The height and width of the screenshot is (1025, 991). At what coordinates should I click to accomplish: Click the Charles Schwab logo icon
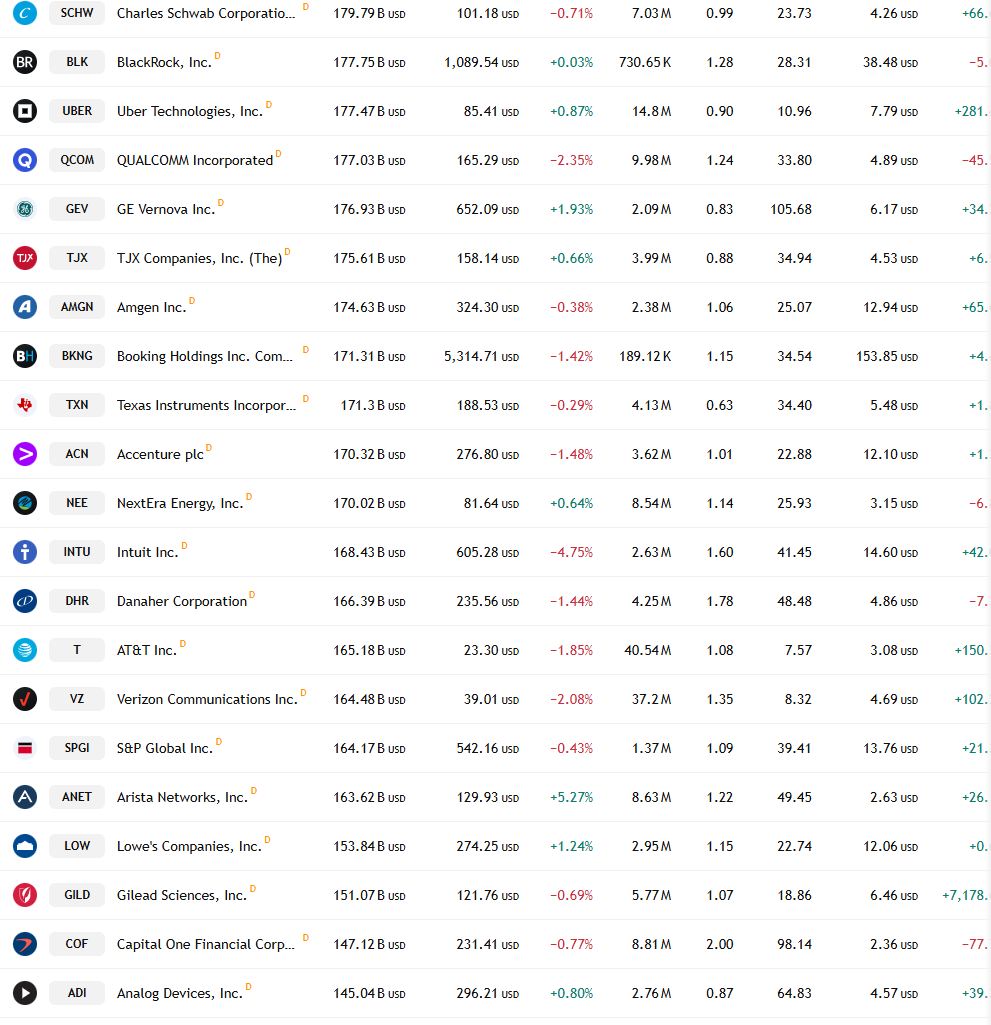pyautogui.click(x=25, y=12)
